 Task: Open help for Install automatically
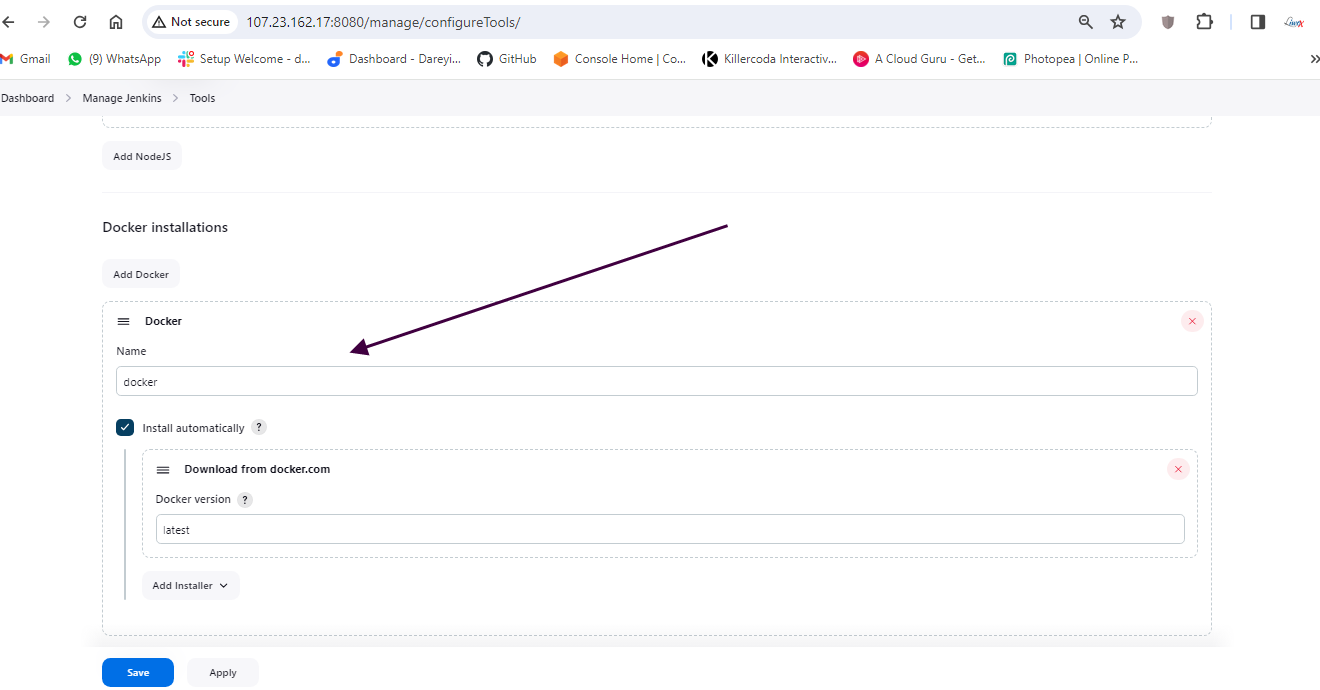coord(259,427)
